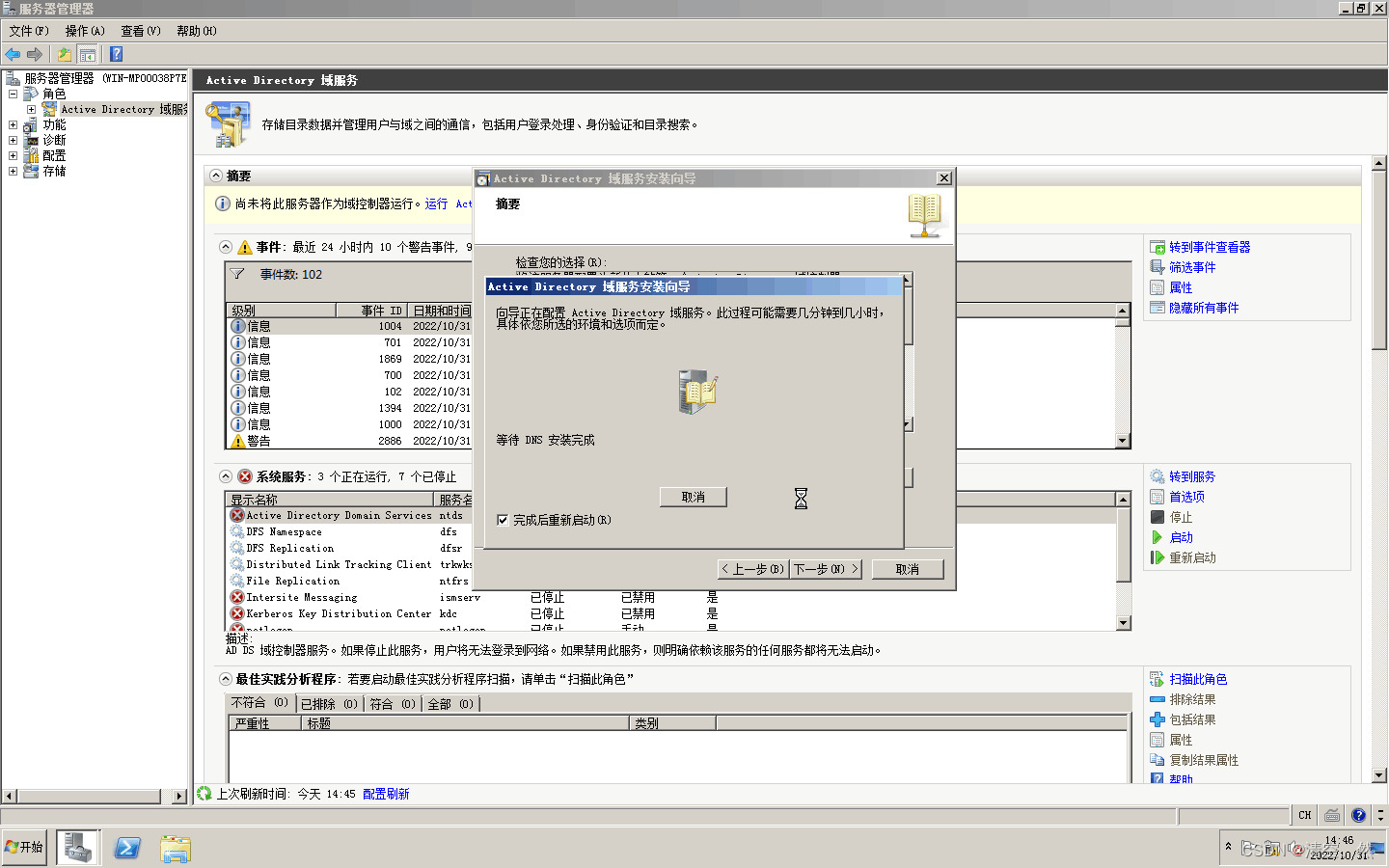The image size is (1389, 868).
Task: Click the Forward arrow toolbar icon
Action: click(35, 54)
